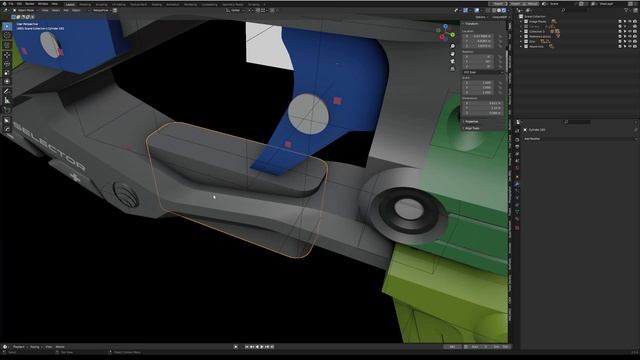Image resolution: width=640 pixels, height=360 pixels.
Task: Switch to the Shading workspace tab
Action: [x=157, y=4]
